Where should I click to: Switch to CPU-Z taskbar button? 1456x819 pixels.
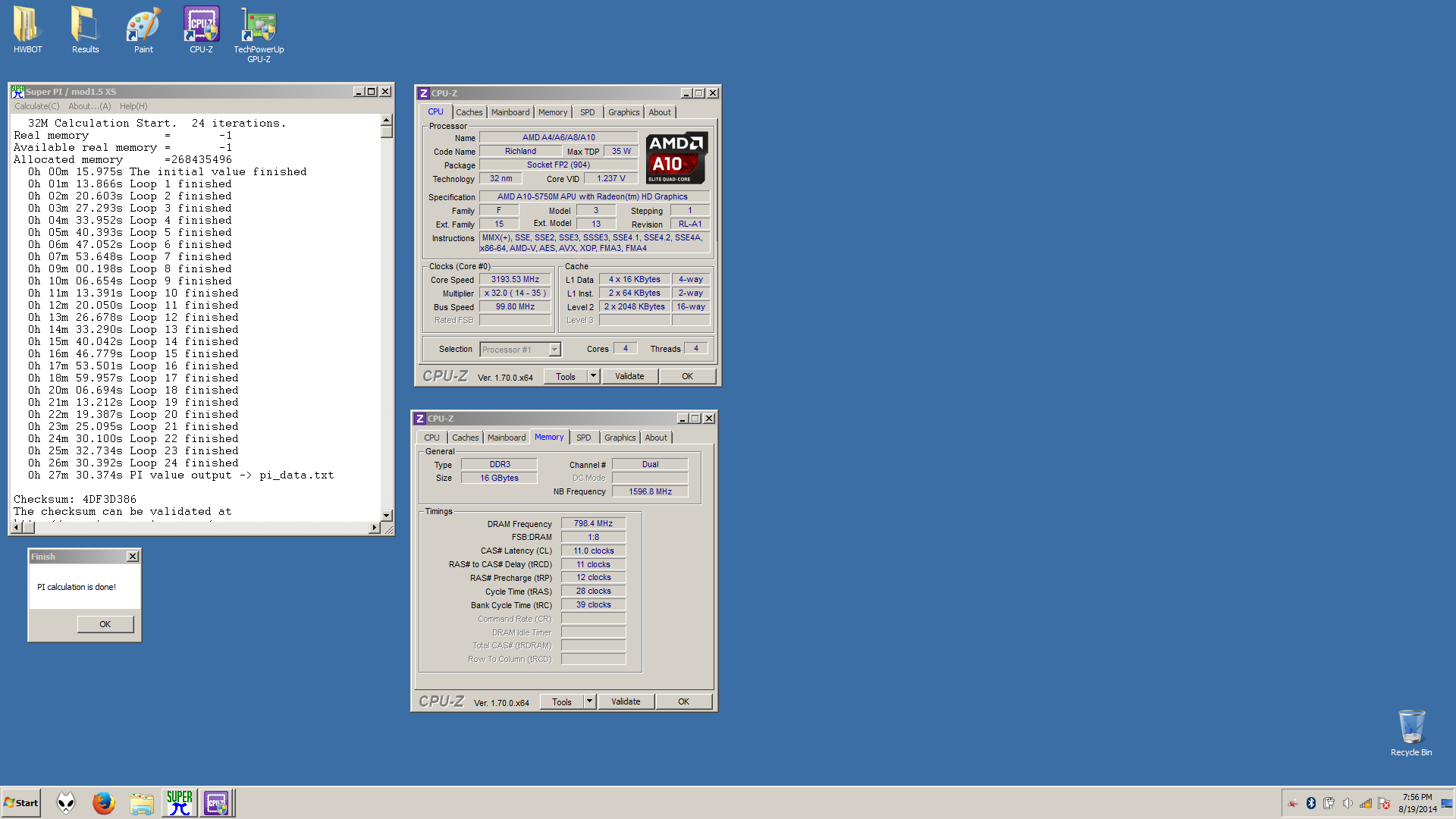216,802
